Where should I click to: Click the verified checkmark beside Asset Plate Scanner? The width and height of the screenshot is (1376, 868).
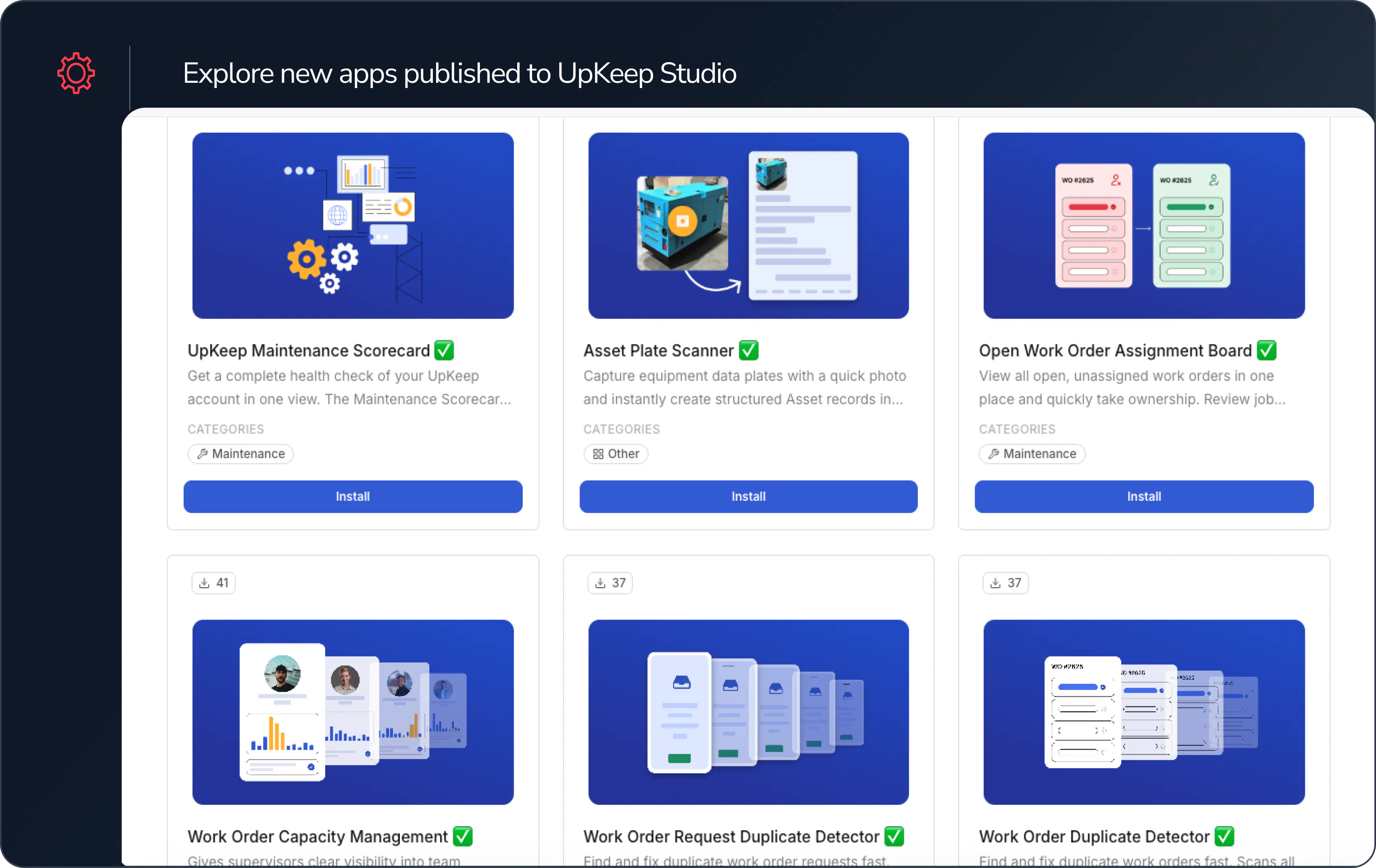749,350
